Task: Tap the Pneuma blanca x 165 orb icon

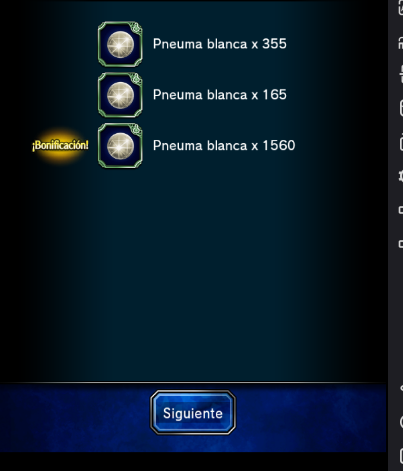Action: click(120, 95)
